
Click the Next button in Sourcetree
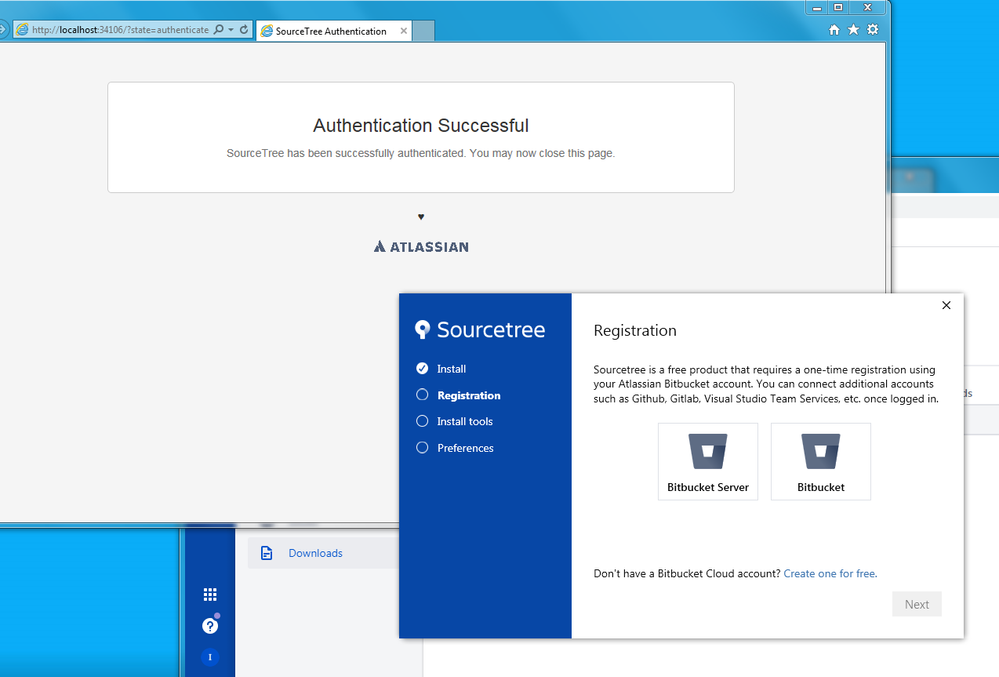point(917,604)
